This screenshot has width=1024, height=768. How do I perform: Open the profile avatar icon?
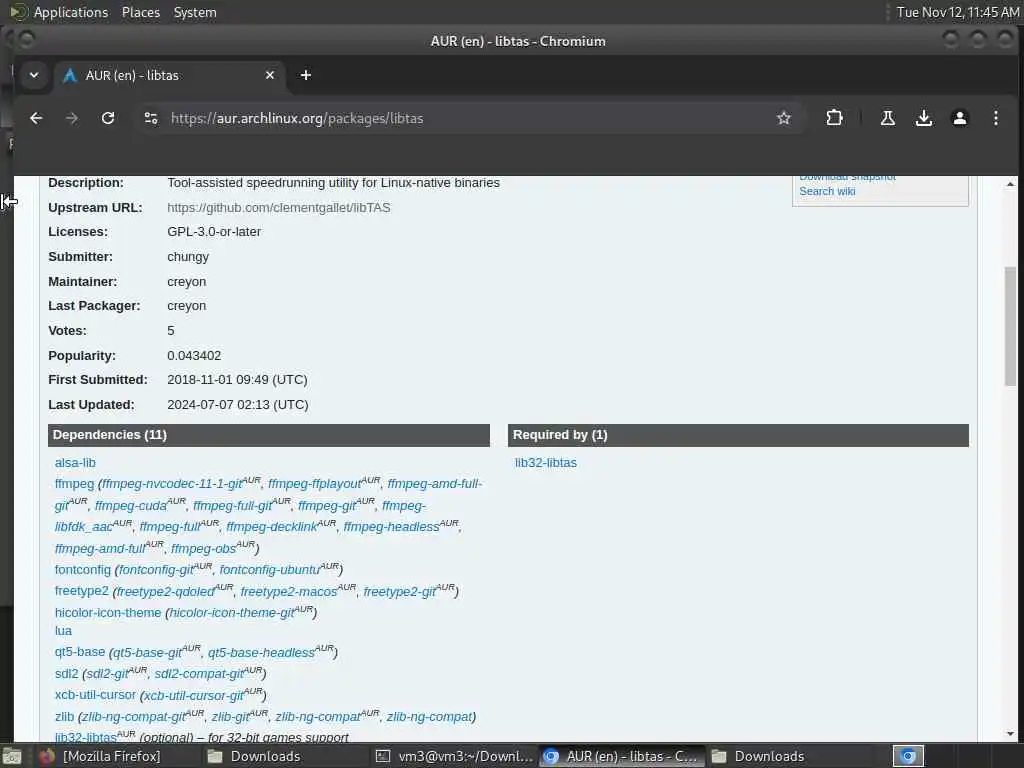pos(959,118)
